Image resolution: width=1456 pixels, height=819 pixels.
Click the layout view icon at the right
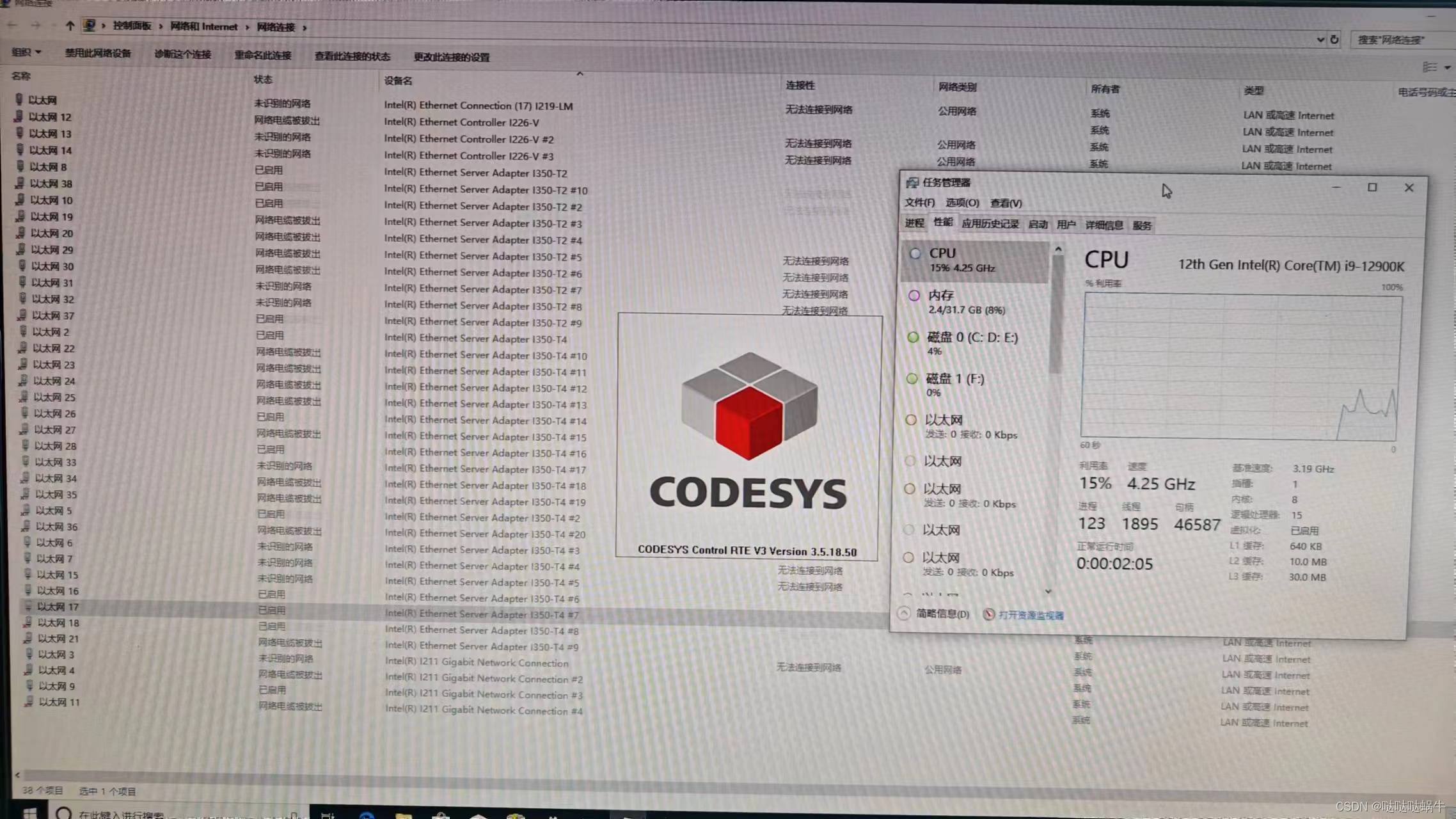(x=1429, y=67)
